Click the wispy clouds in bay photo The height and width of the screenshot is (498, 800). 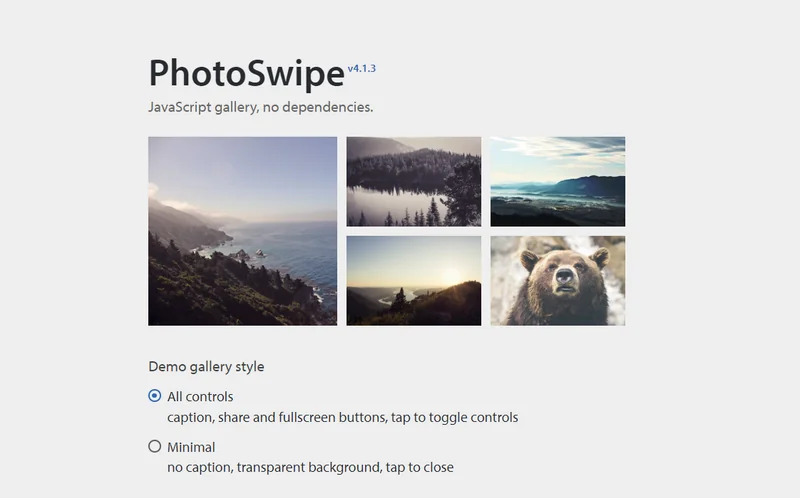[561, 146]
